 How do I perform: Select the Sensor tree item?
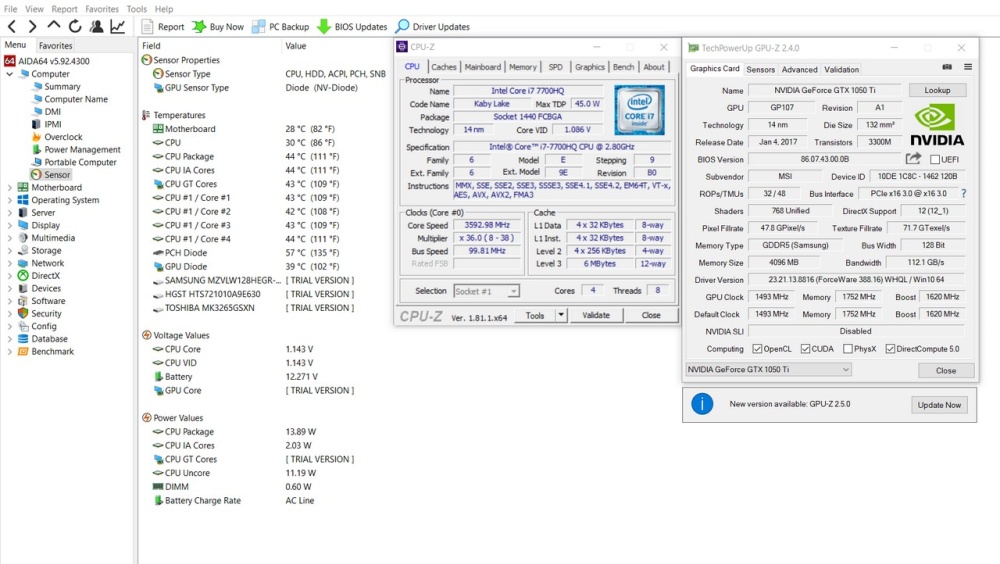click(x=57, y=174)
